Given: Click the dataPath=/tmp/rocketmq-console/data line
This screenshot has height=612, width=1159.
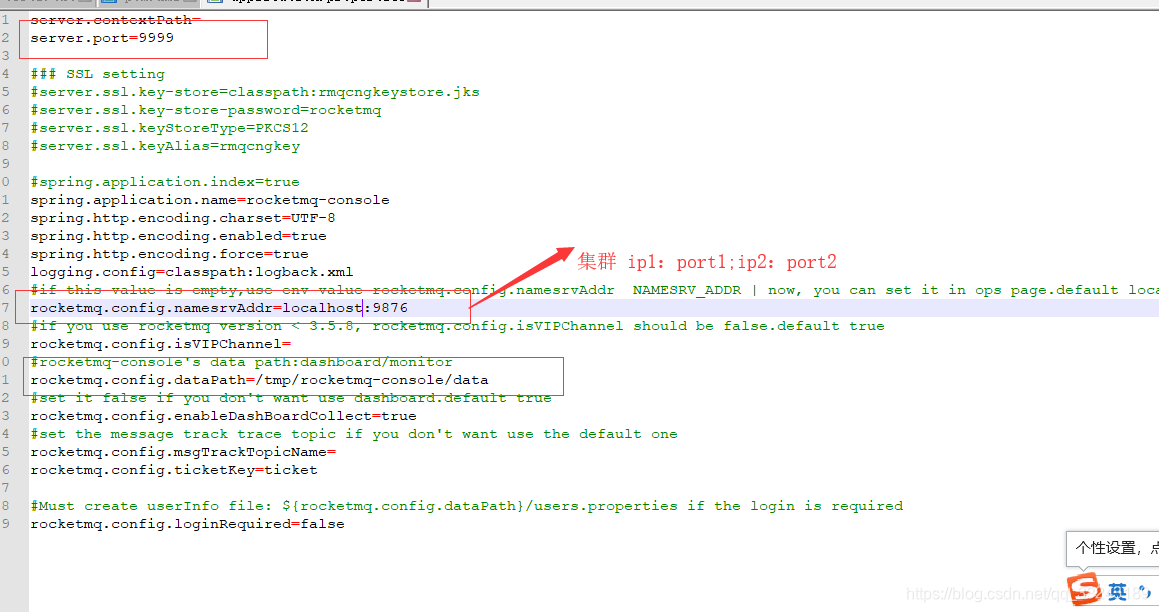Looking at the screenshot, I should coord(259,380).
